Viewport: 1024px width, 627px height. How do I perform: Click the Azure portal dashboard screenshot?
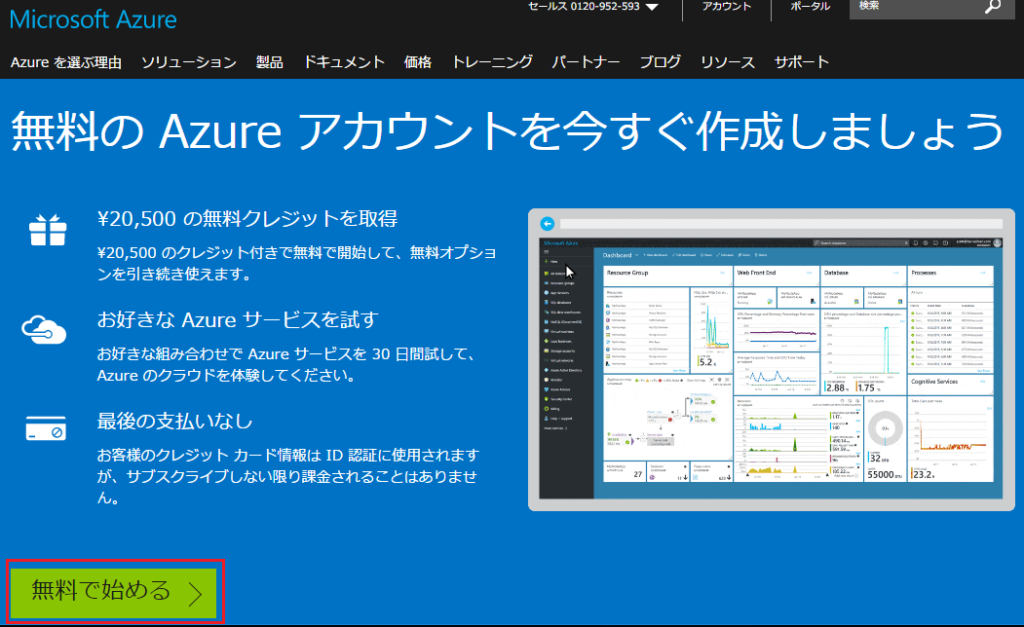(x=770, y=360)
